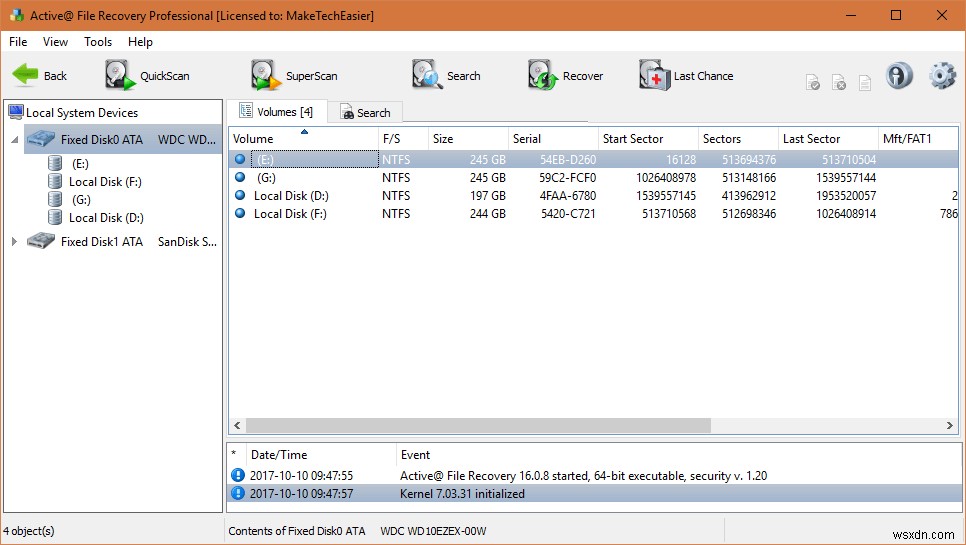Click the 4 object(s) status bar text

28,530
